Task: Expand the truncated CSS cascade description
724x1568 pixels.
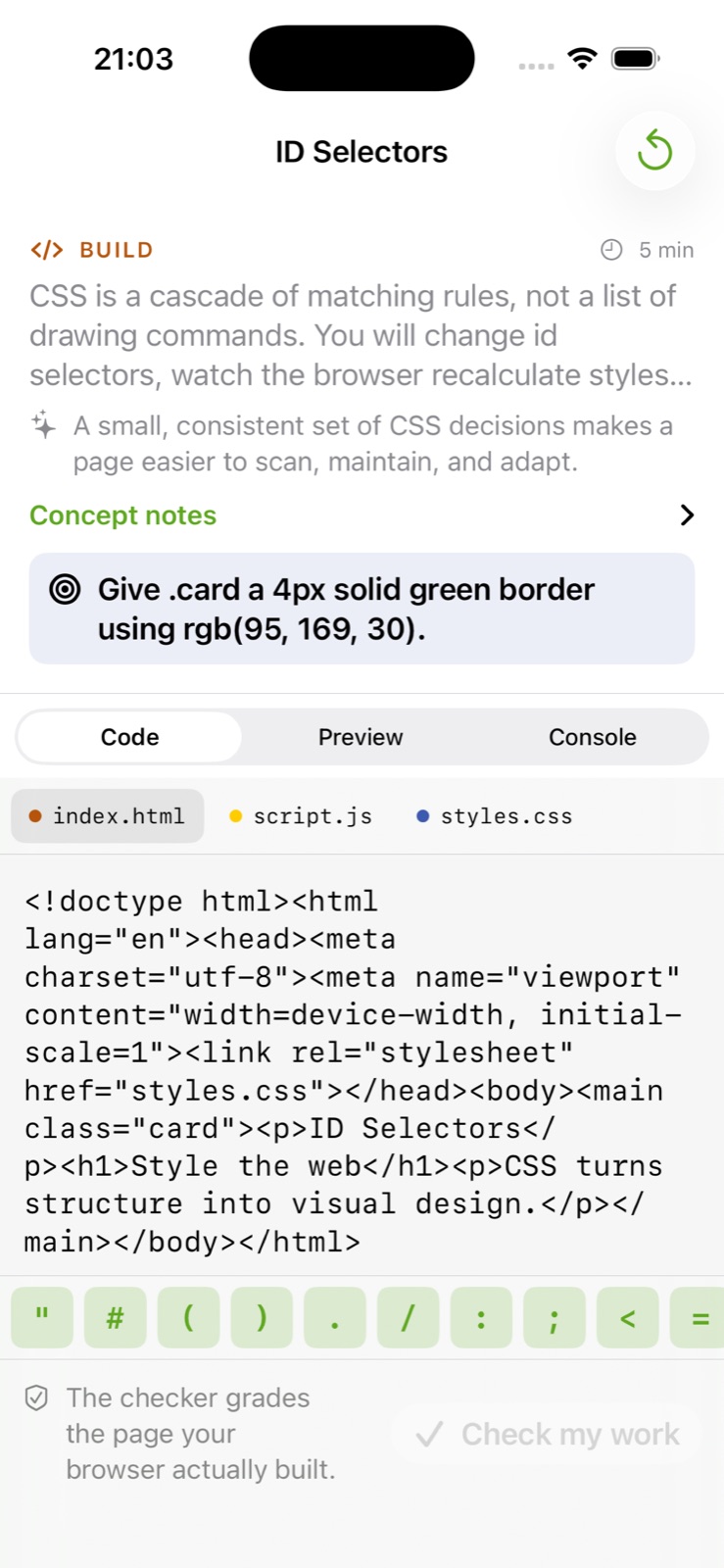Action: tap(362, 335)
